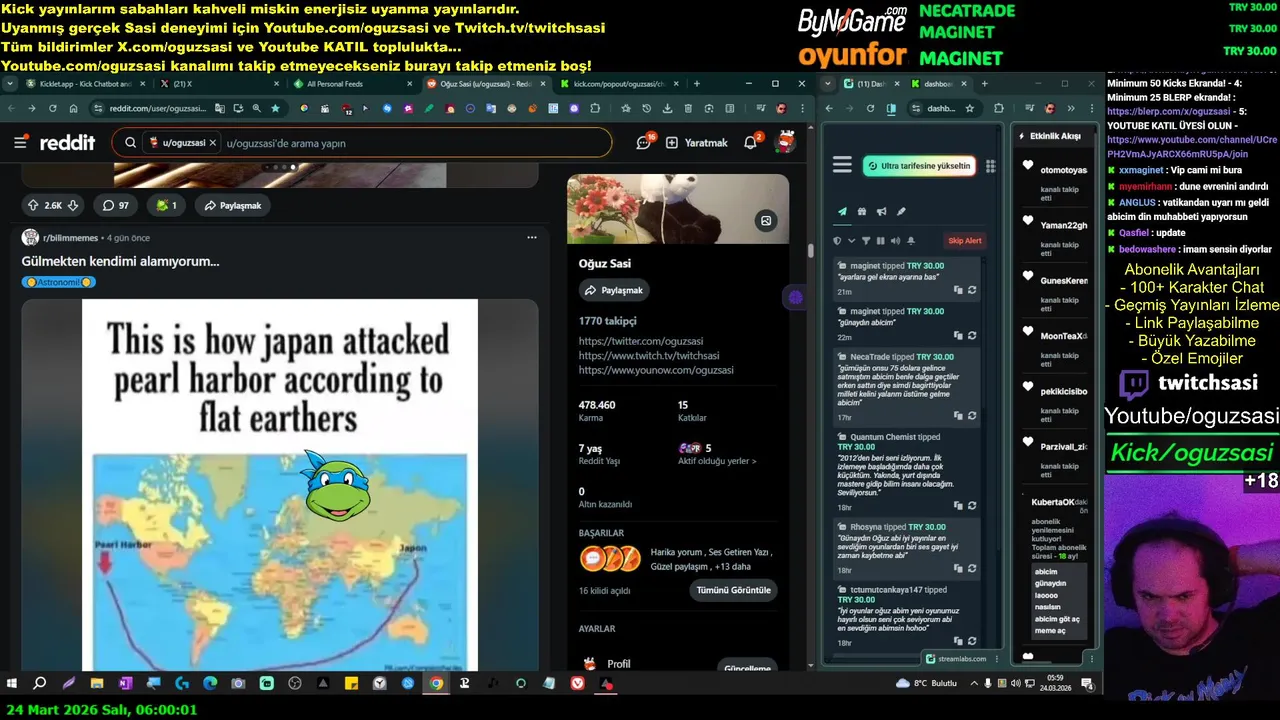Open the Reddit user avatar menu
The height and width of the screenshot is (720, 1280).
786,142
